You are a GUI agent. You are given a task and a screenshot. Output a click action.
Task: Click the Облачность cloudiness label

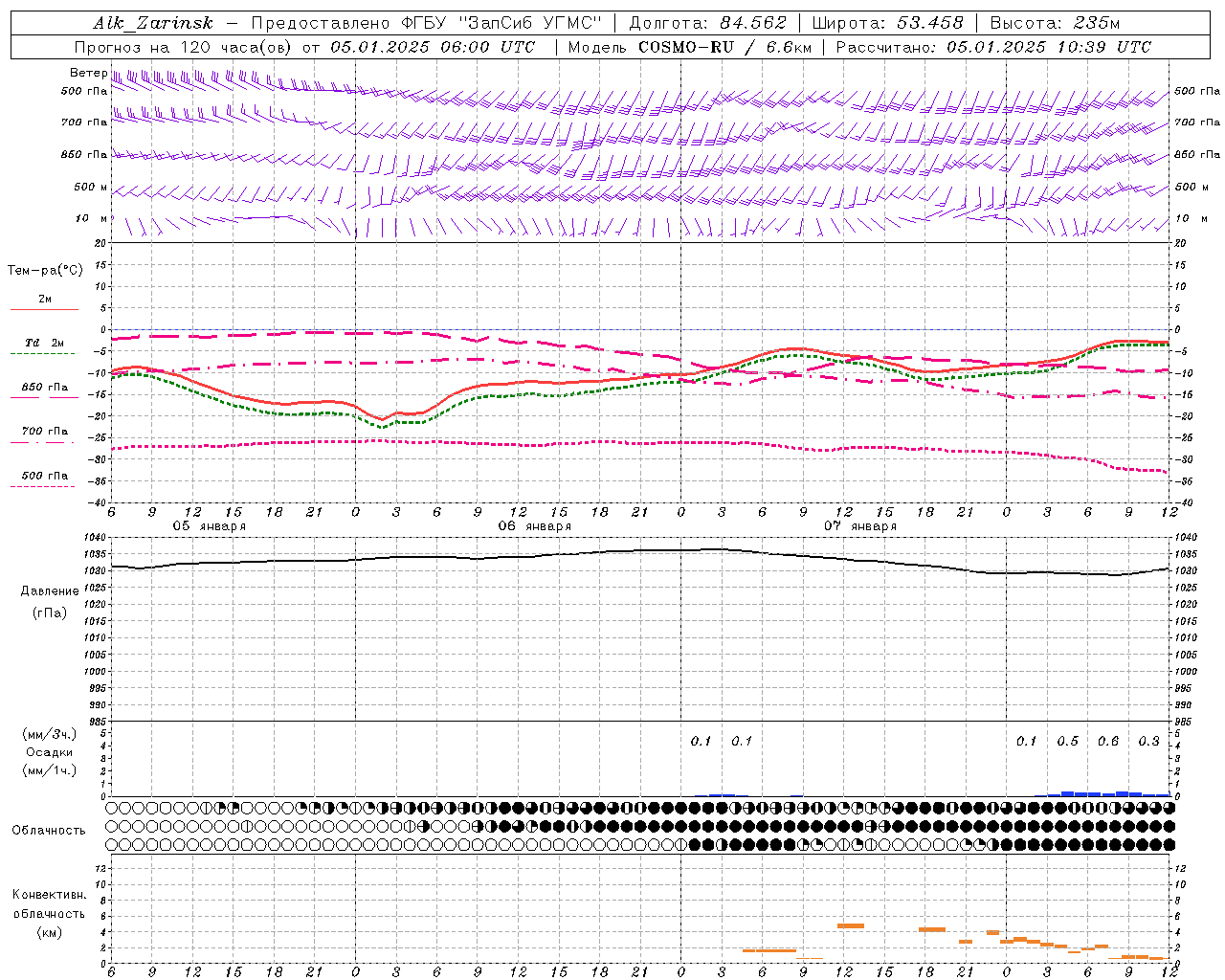click(49, 830)
